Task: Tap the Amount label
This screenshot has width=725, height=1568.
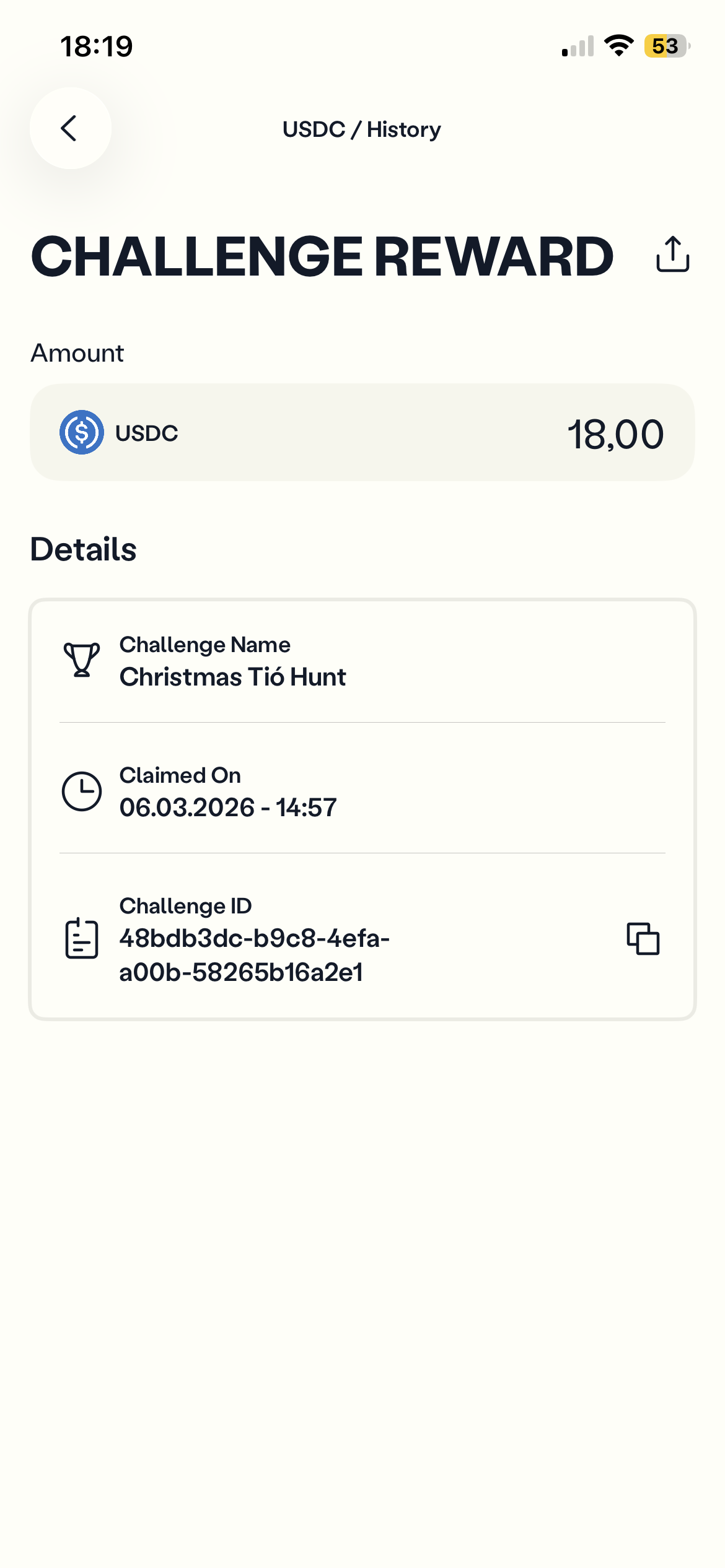Action: click(x=77, y=353)
